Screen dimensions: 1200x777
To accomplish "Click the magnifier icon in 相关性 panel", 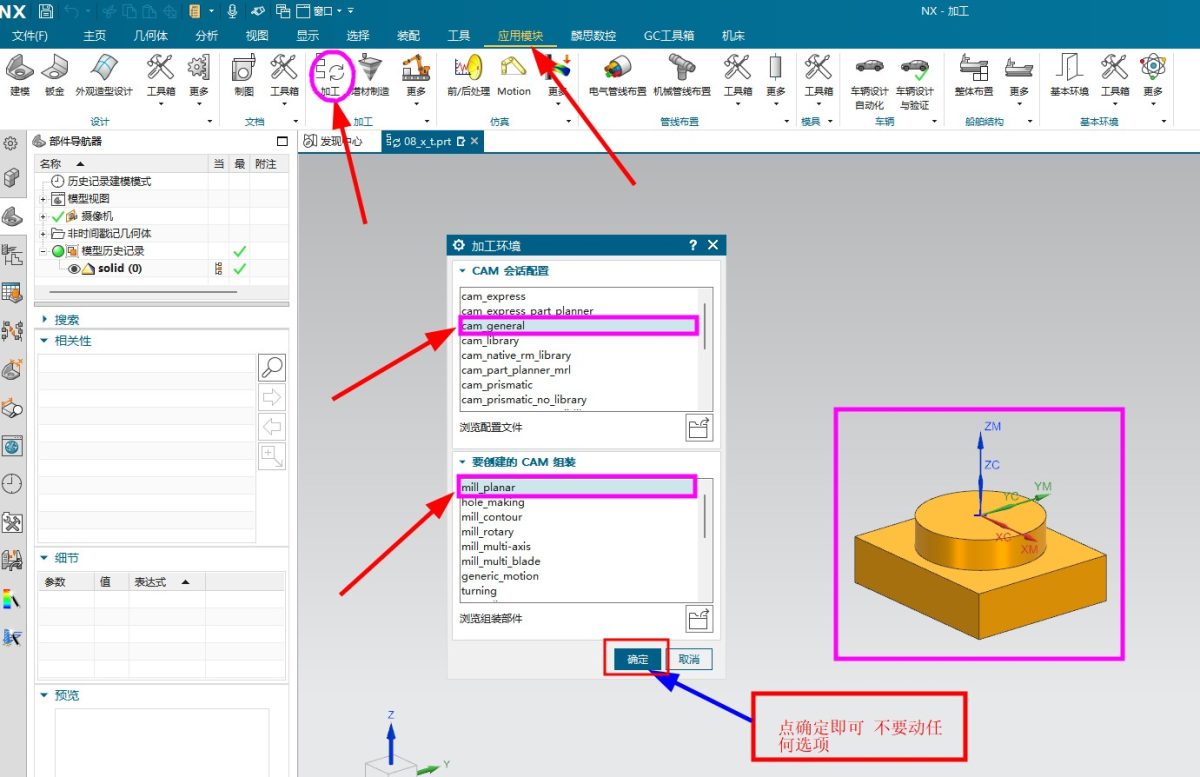I will click(x=272, y=367).
